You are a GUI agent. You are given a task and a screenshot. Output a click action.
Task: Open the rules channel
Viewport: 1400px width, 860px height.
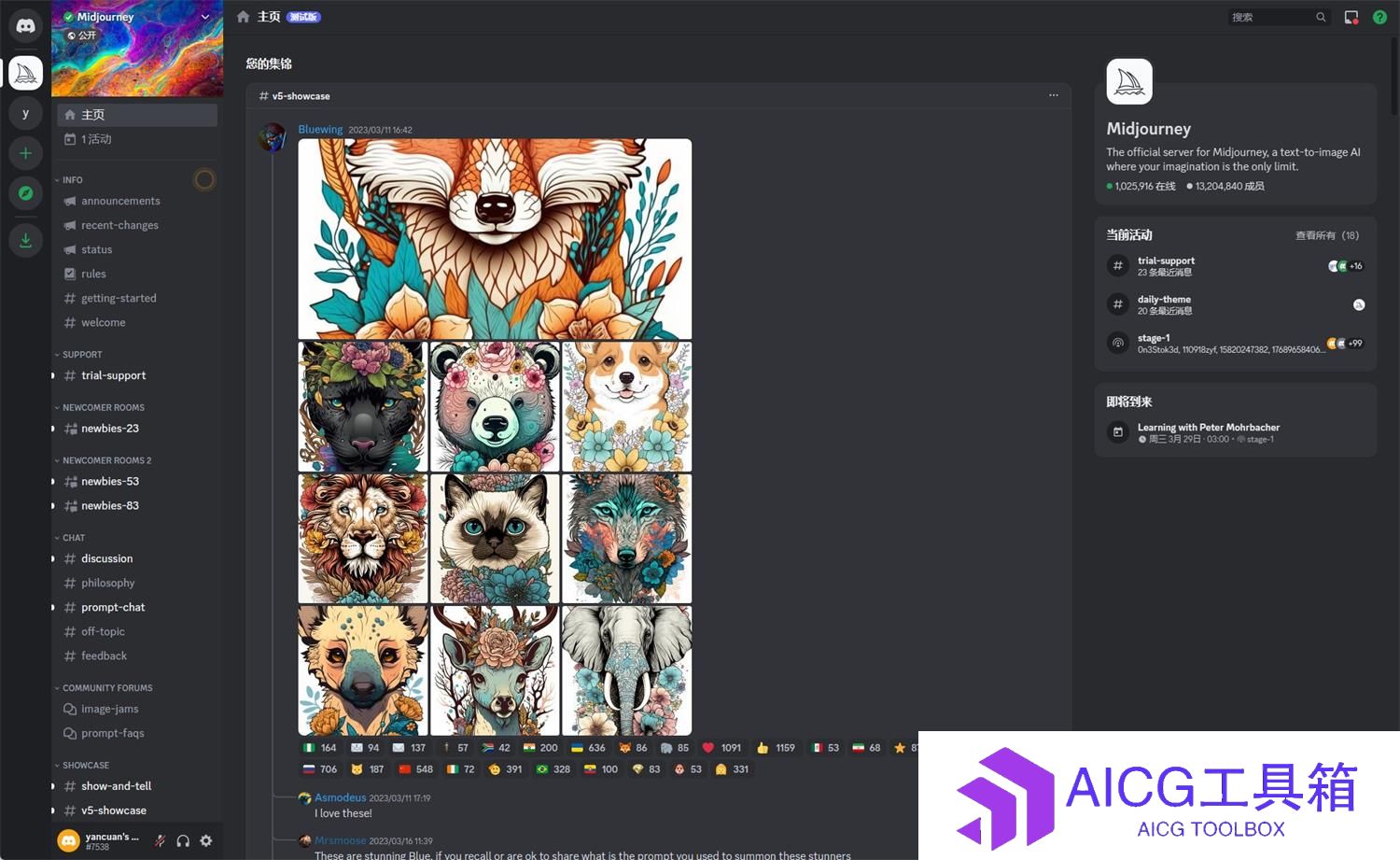click(x=137, y=274)
